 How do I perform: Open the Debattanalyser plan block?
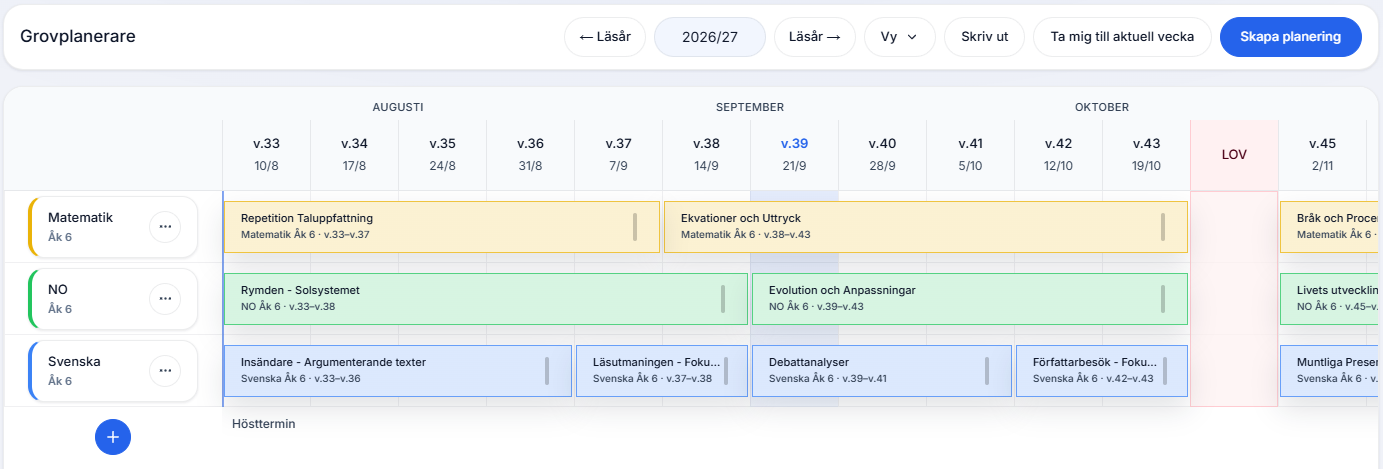pos(882,371)
